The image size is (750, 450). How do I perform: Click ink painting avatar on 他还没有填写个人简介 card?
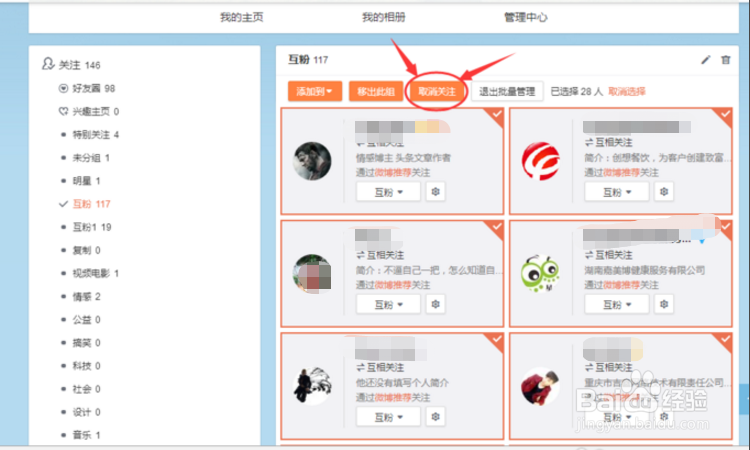(x=312, y=386)
